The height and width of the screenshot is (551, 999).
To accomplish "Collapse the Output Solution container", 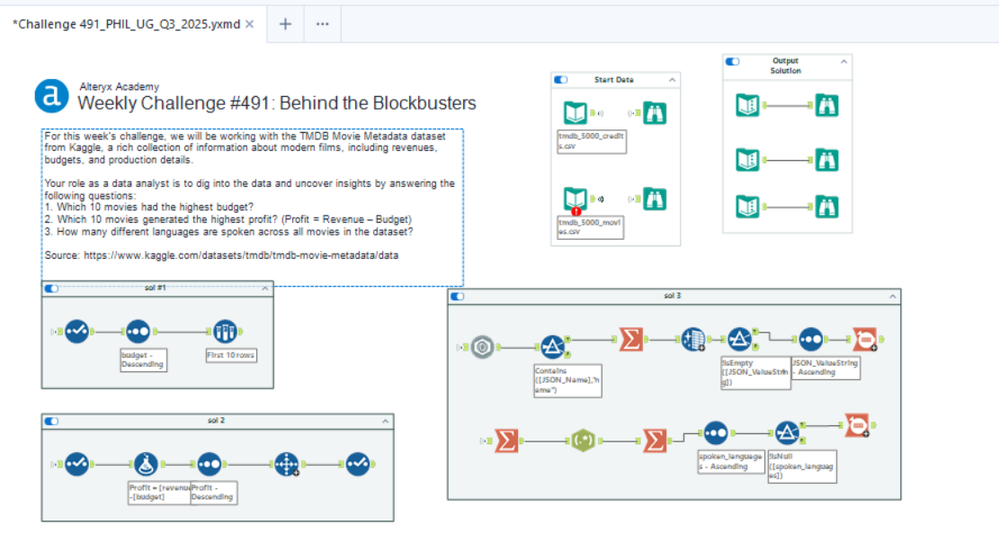I will (x=844, y=62).
